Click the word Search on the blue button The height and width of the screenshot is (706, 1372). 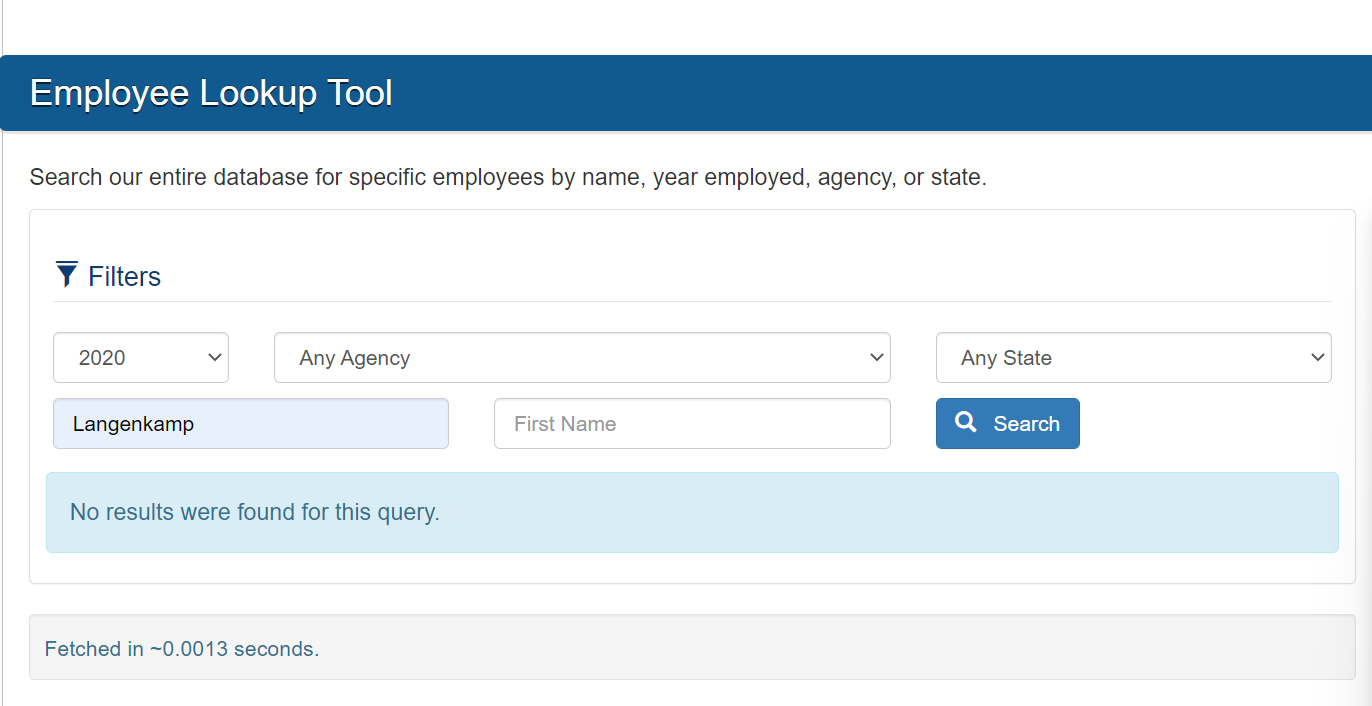pos(1027,424)
